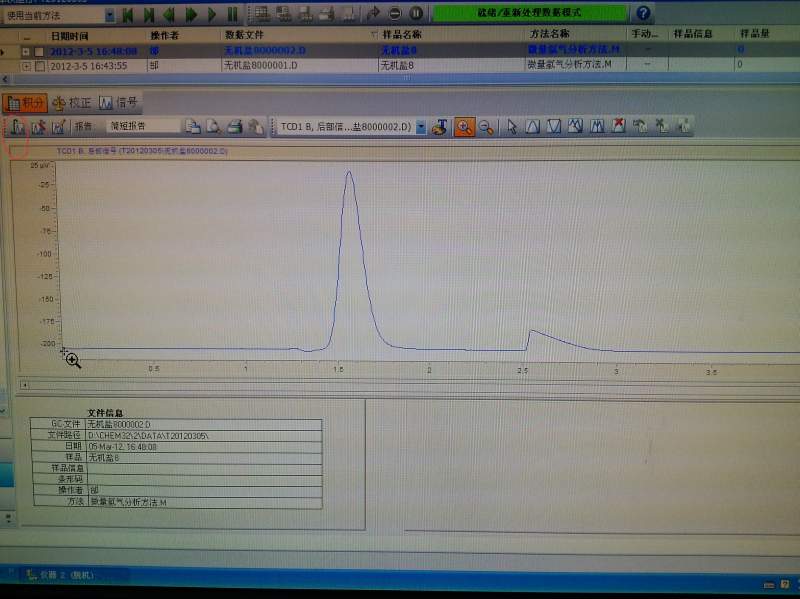Tick the checkbox for run 无机盐8000001.D
The height and width of the screenshot is (599, 800).
pos(40,66)
